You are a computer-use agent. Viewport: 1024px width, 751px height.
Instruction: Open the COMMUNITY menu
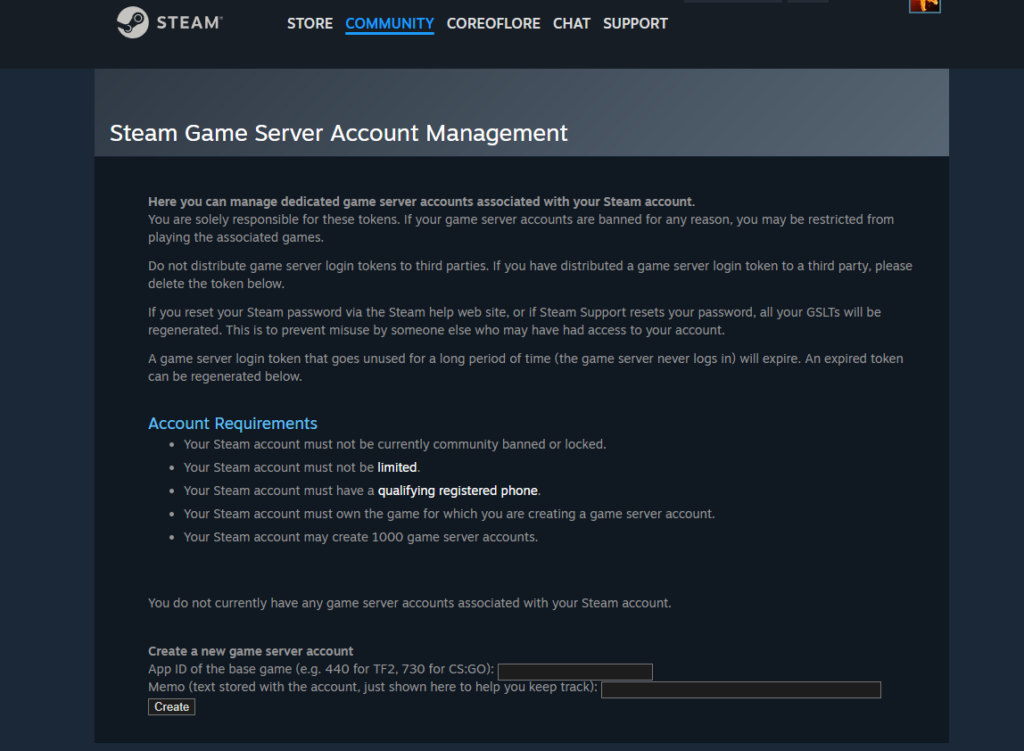(x=389, y=24)
